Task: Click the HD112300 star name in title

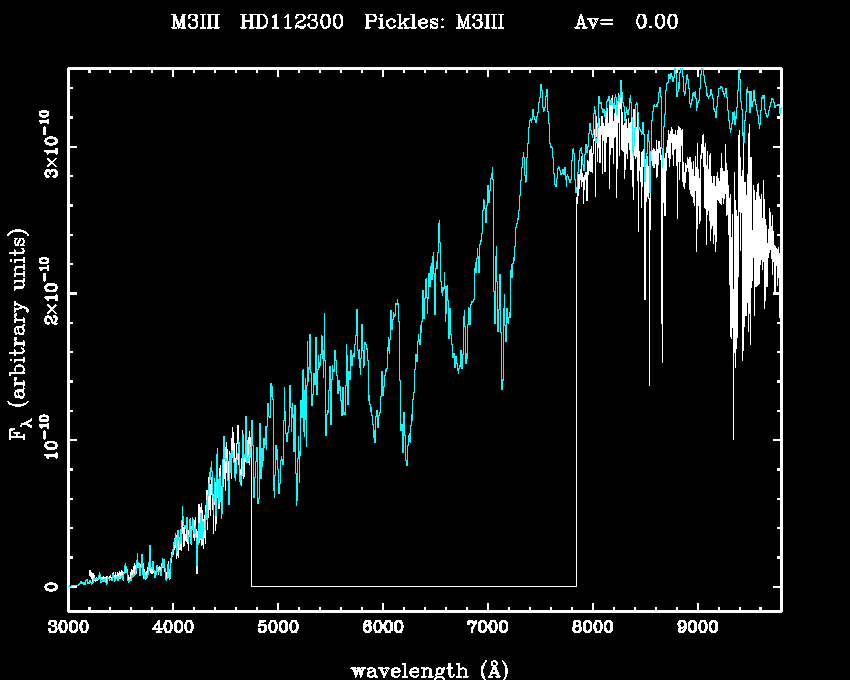Action: click(287, 22)
